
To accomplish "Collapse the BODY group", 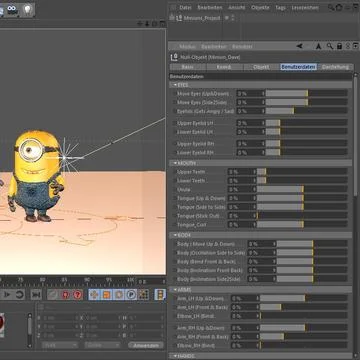I will coord(176,235).
